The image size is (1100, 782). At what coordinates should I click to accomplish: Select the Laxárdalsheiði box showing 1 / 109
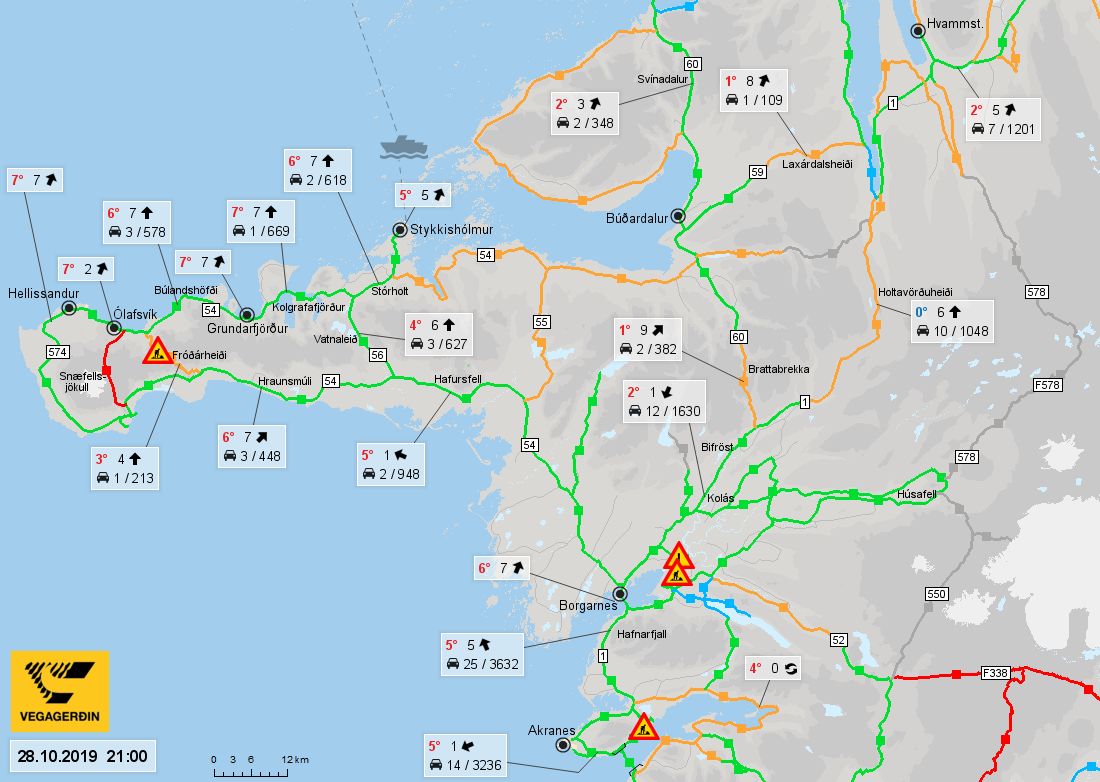pyautogui.click(x=754, y=90)
